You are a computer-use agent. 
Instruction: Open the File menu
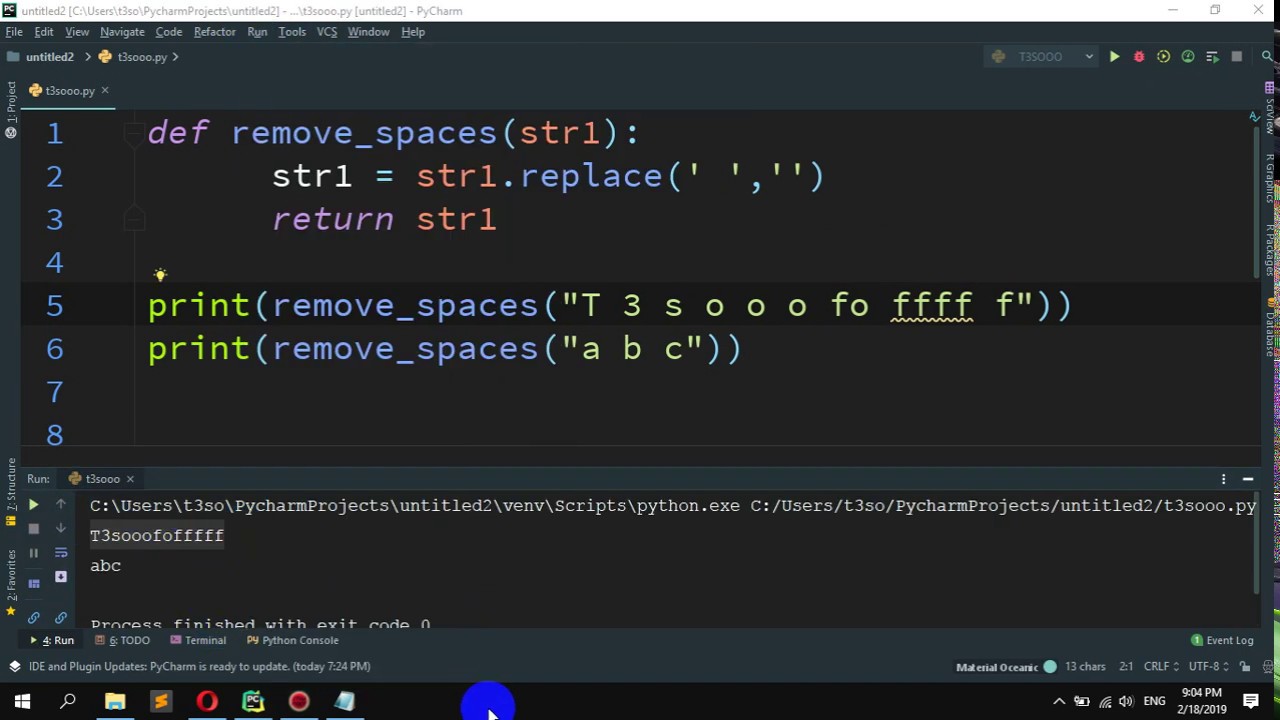14,32
